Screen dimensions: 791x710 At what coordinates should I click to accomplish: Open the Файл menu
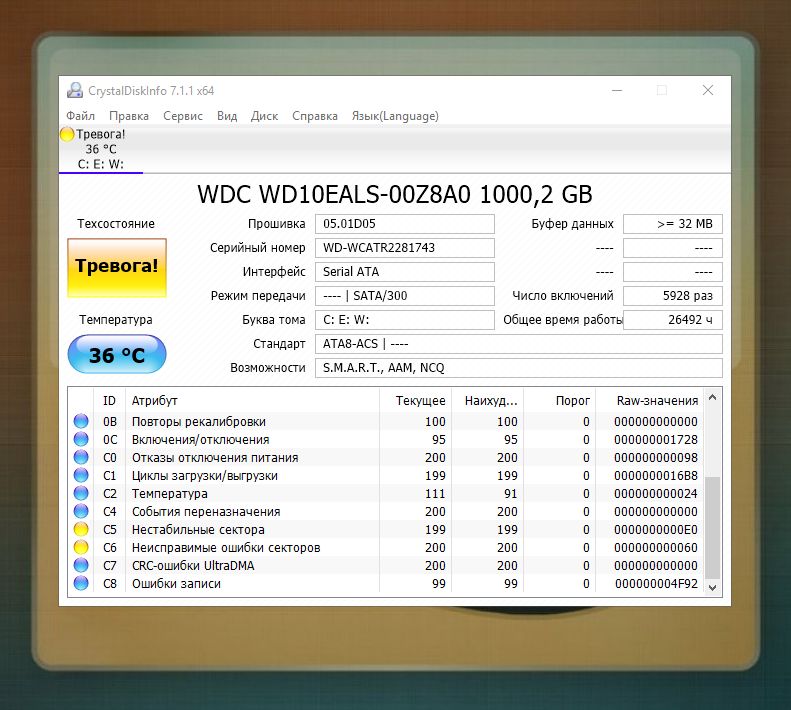(x=81, y=116)
